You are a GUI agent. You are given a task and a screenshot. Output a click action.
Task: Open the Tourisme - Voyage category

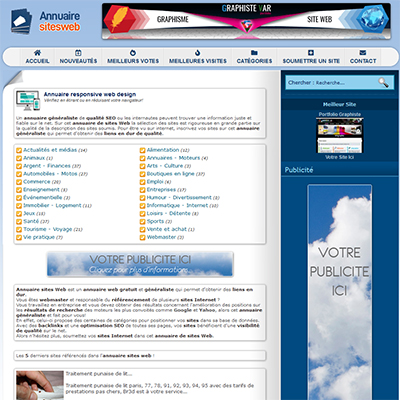pos(48,229)
